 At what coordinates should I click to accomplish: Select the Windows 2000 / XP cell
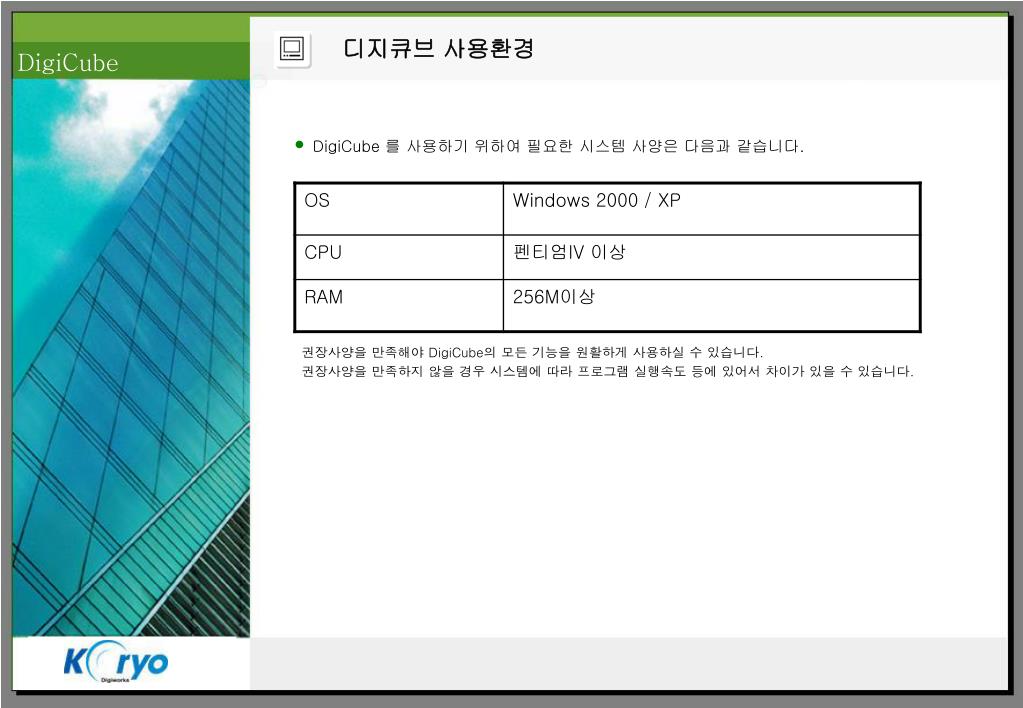point(711,209)
